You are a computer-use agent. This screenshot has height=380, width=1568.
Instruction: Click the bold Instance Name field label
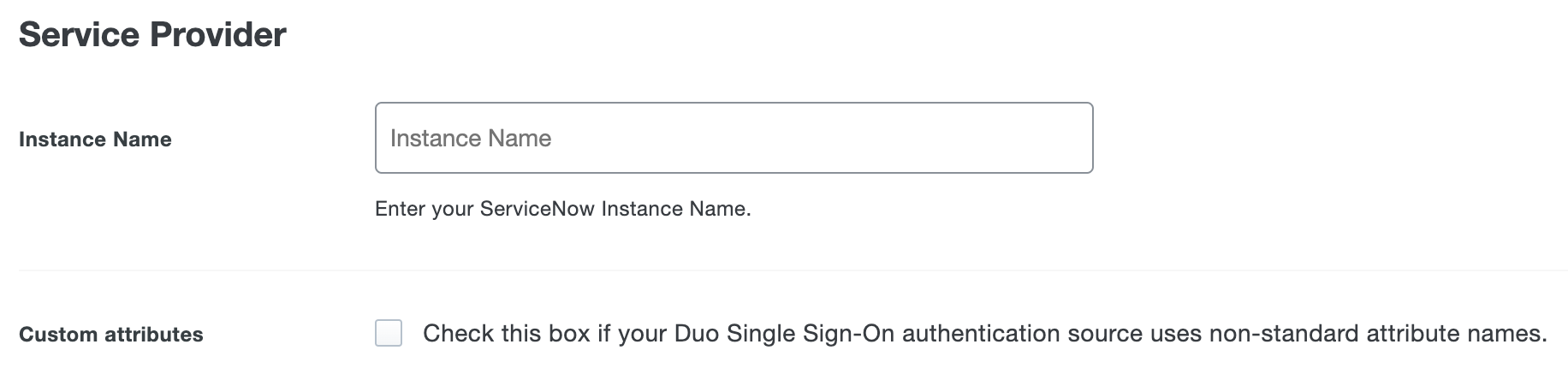pos(95,140)
